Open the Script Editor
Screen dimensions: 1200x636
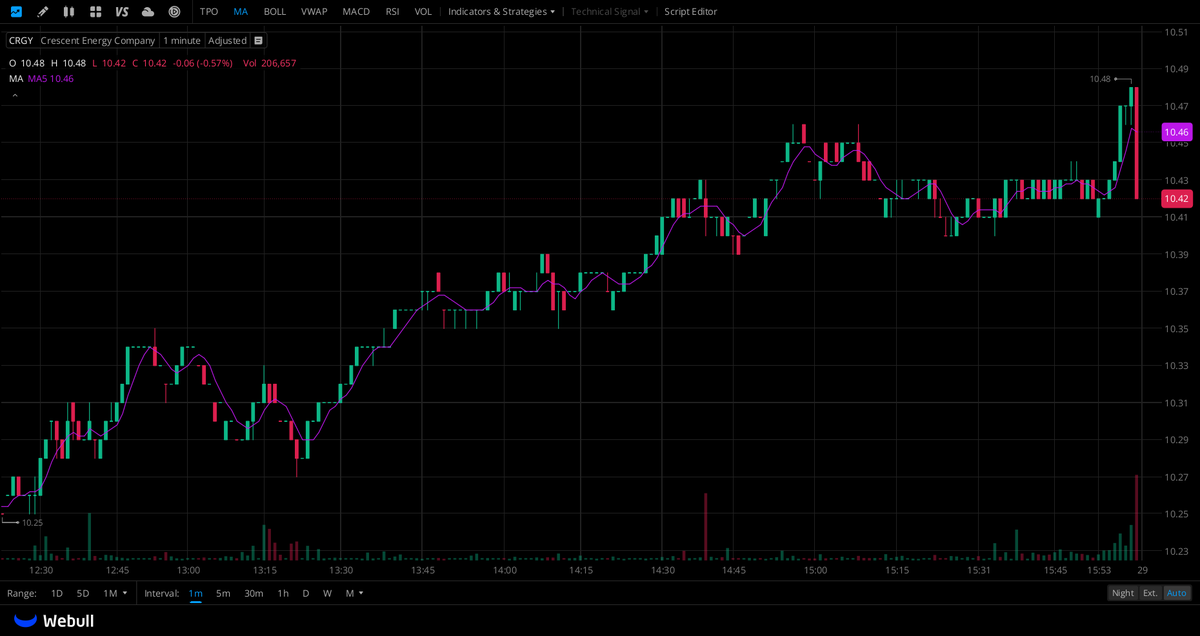pyautogui.click(x=690, y=12)
